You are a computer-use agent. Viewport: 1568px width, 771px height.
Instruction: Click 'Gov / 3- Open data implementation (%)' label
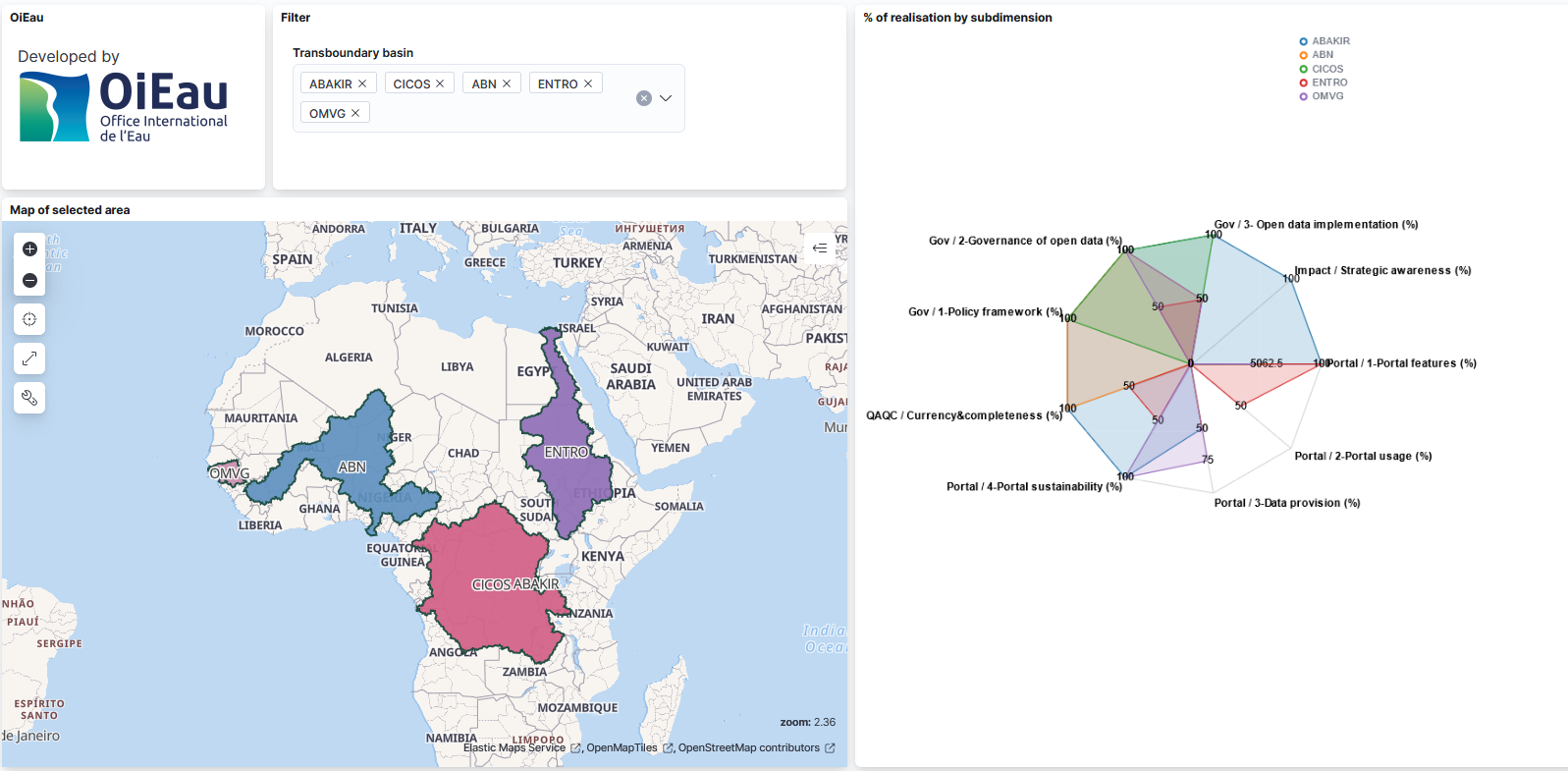(1316, 225)
